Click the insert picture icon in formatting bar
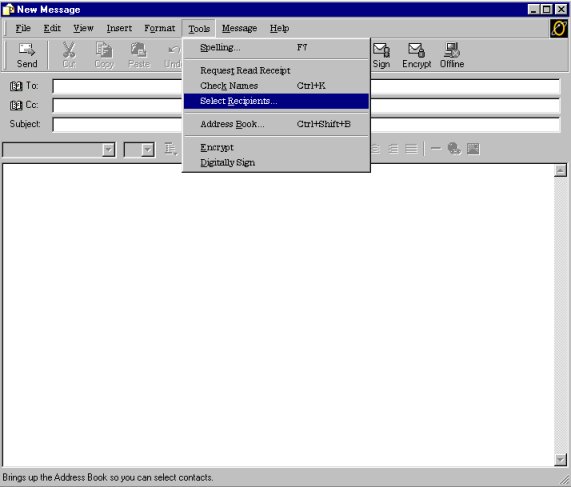 coord(473,149)
